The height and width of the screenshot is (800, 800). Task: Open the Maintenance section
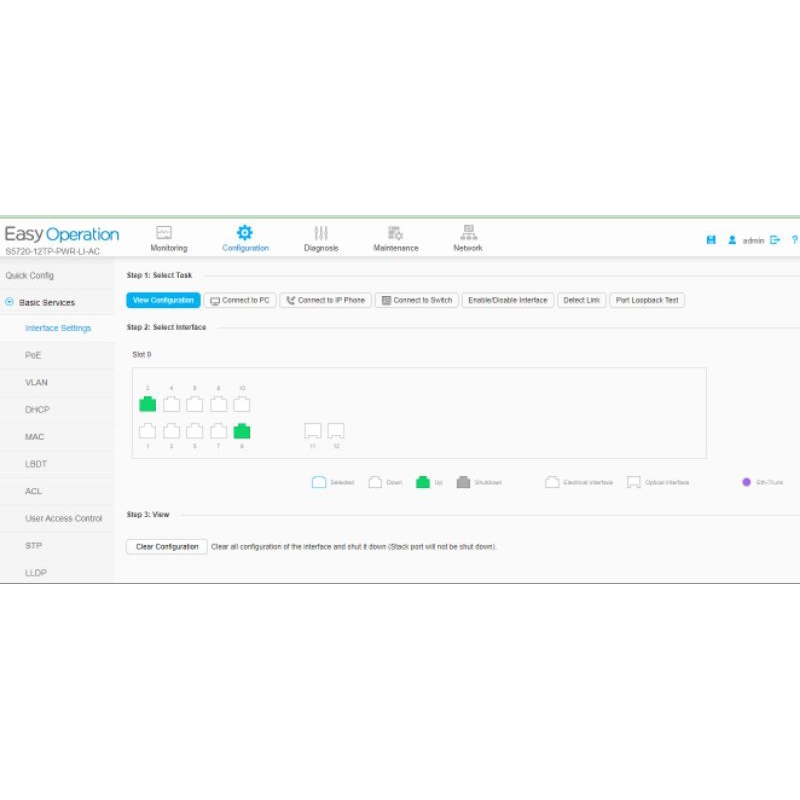click(396, 238)
